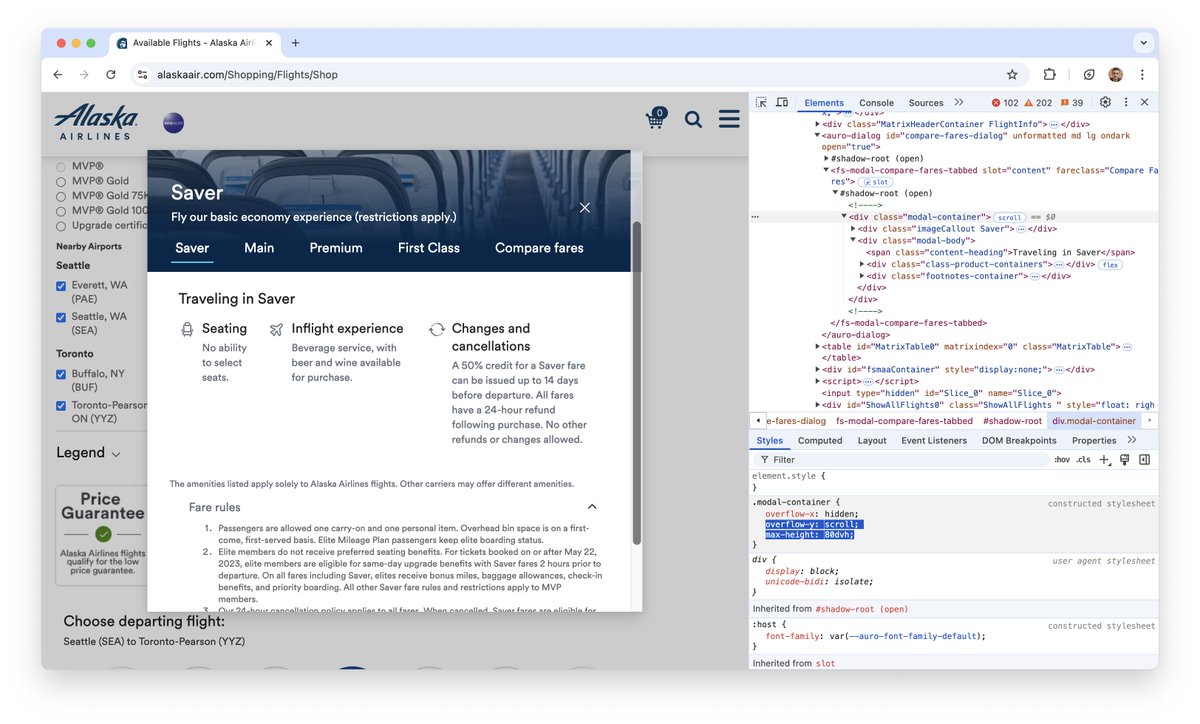This screenshot has width=1200, height=724.
Task: Expand the class-product-containers div node
Action: pyautogui.click(x=862, y=264)
